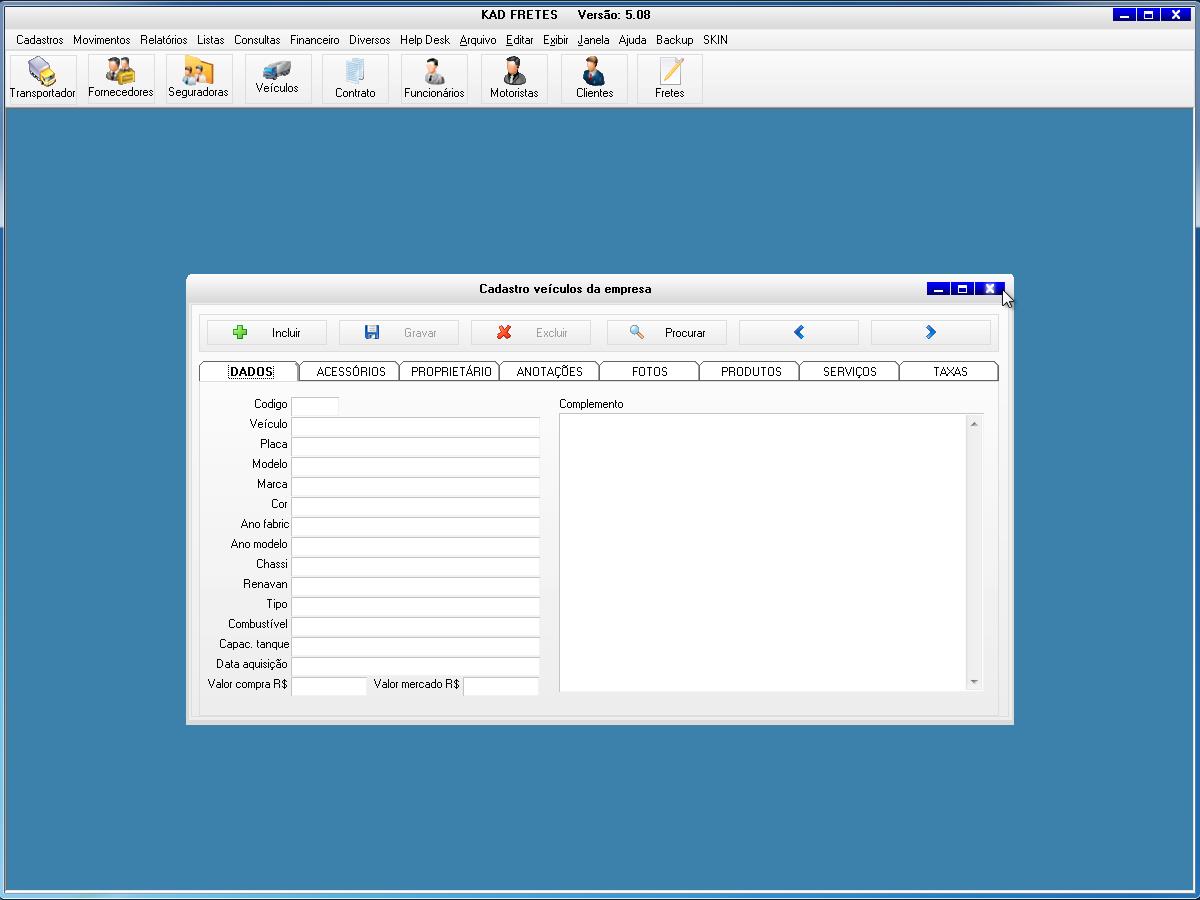Open the Help Desk menu

click(425, 40)
